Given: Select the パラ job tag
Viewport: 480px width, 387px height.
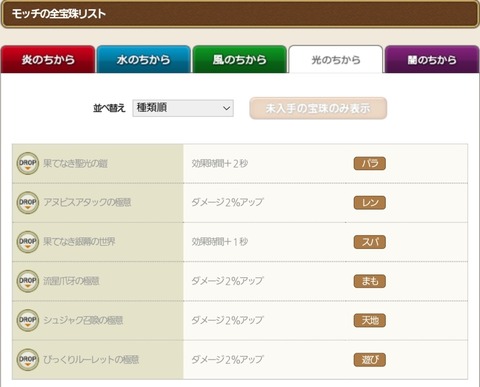Looking at the screenshot, I should tap(370, 163).
